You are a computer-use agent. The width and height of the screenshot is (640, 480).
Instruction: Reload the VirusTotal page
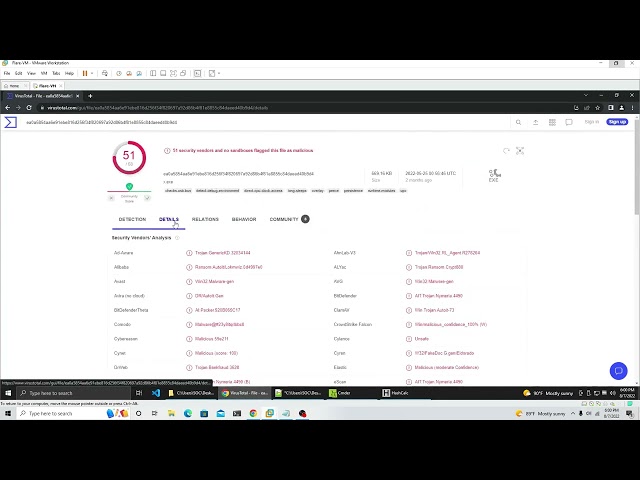tap(29, 108)
